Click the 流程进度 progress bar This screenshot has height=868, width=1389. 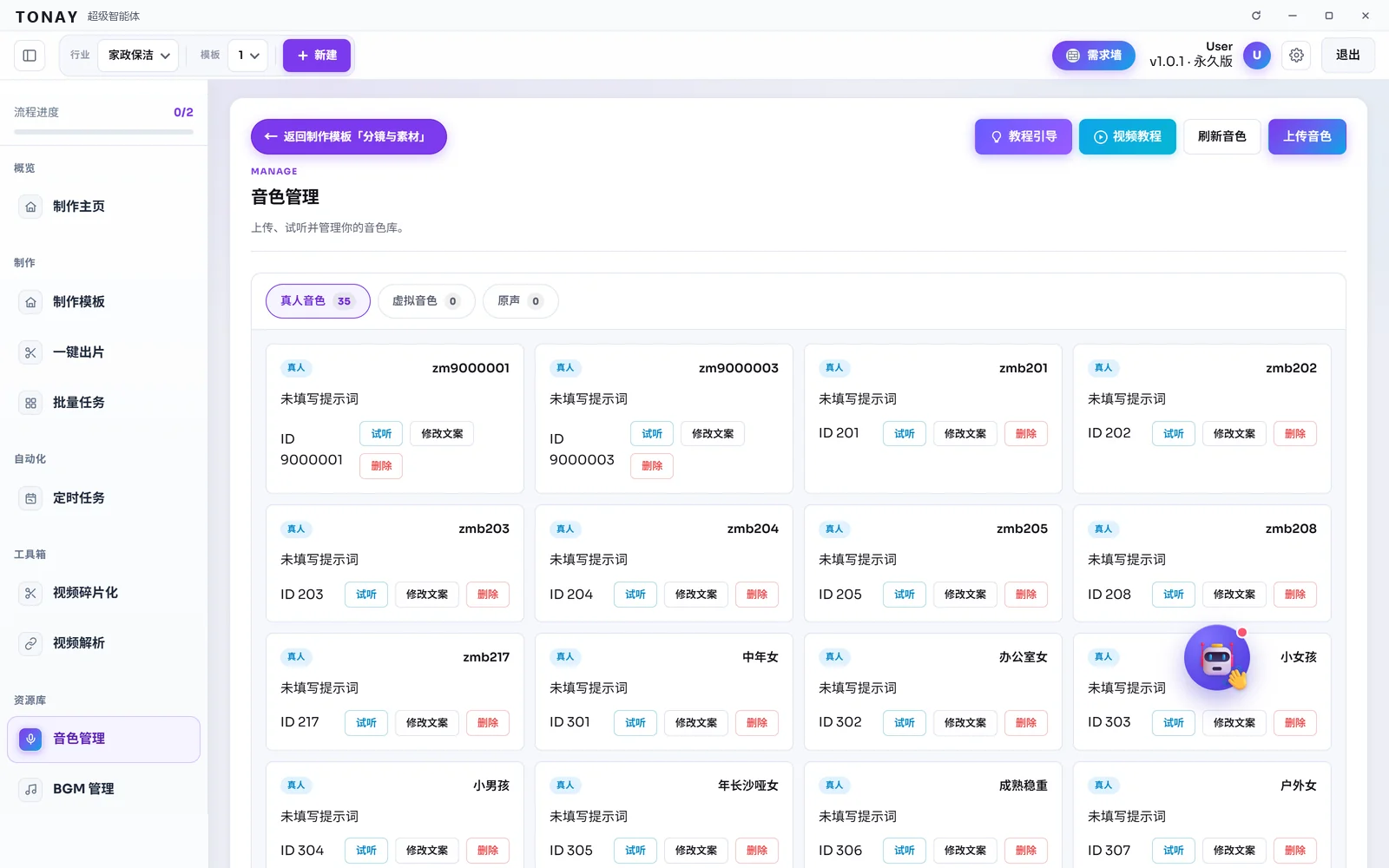tap(103, 132)
